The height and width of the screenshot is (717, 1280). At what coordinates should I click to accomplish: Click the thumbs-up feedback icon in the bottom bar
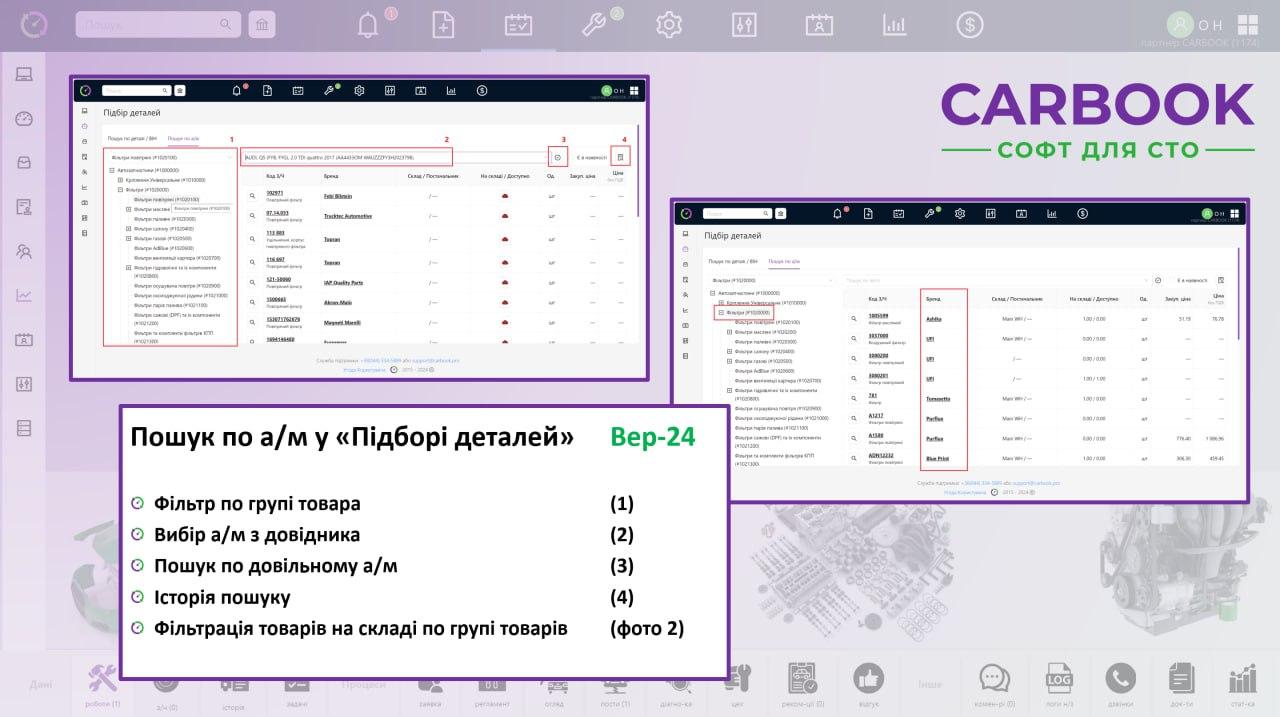click(x=868, y=679)
